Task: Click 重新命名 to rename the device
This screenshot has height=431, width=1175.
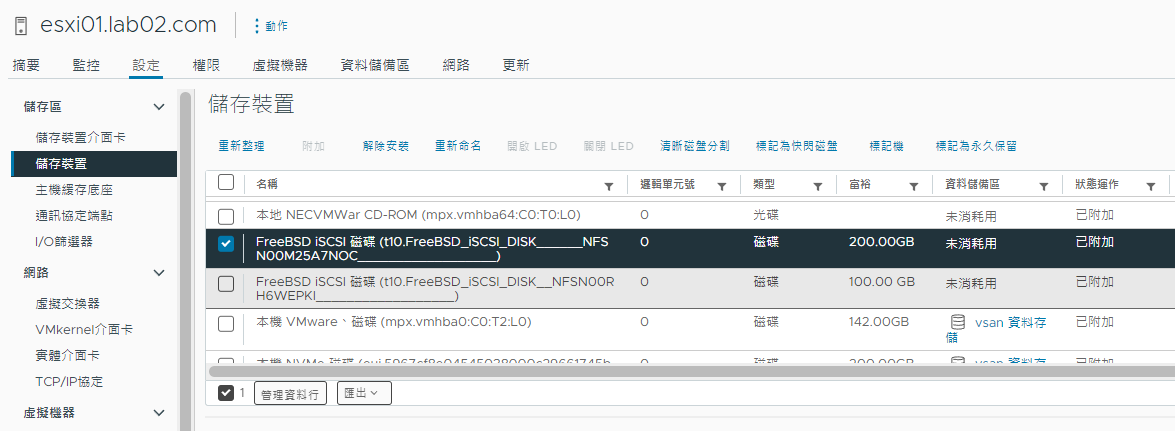Action: (x=458, y=146)
